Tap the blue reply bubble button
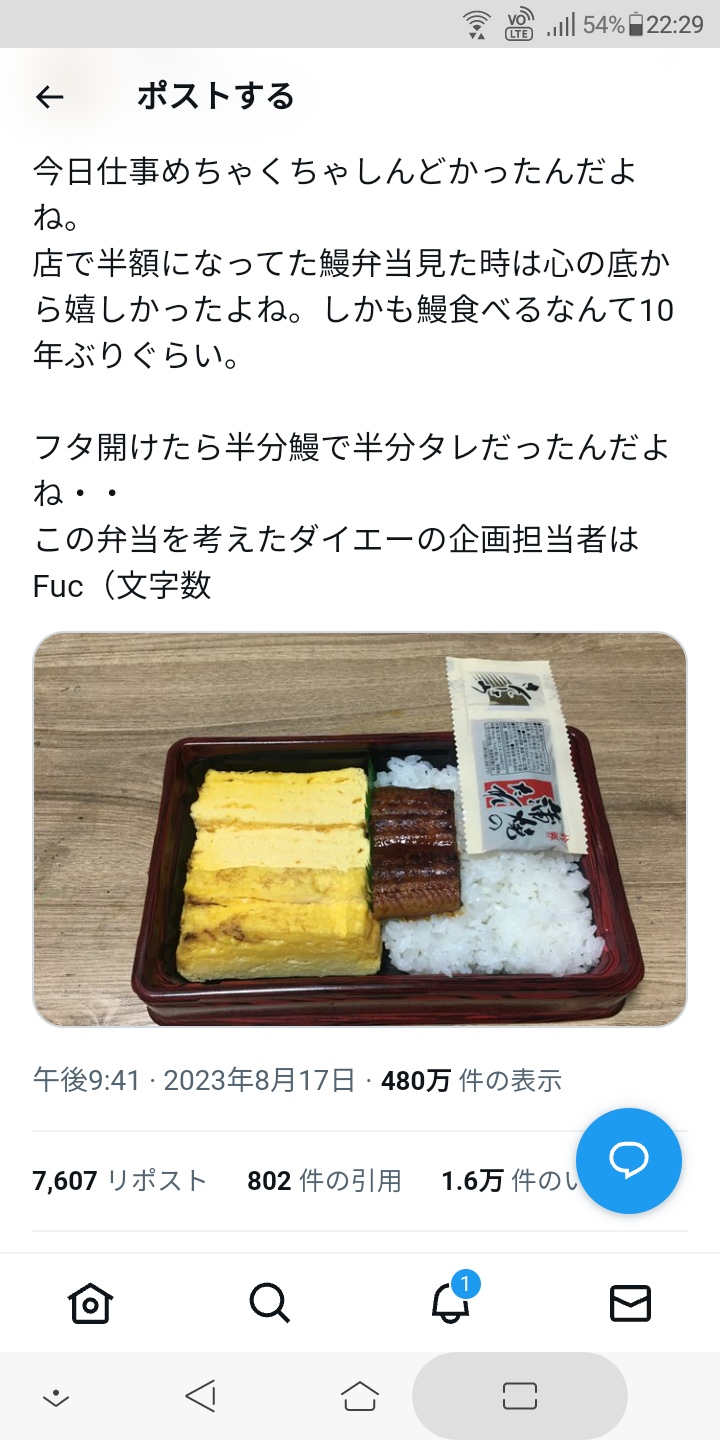Viewport: 720px width, 1440px height. click(x=629, y=1161)
